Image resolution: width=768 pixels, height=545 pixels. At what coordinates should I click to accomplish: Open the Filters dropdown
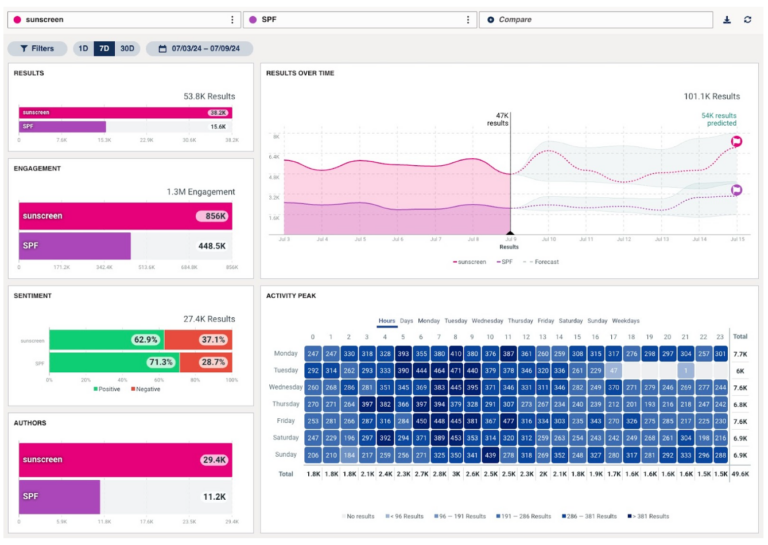point(37,48)
